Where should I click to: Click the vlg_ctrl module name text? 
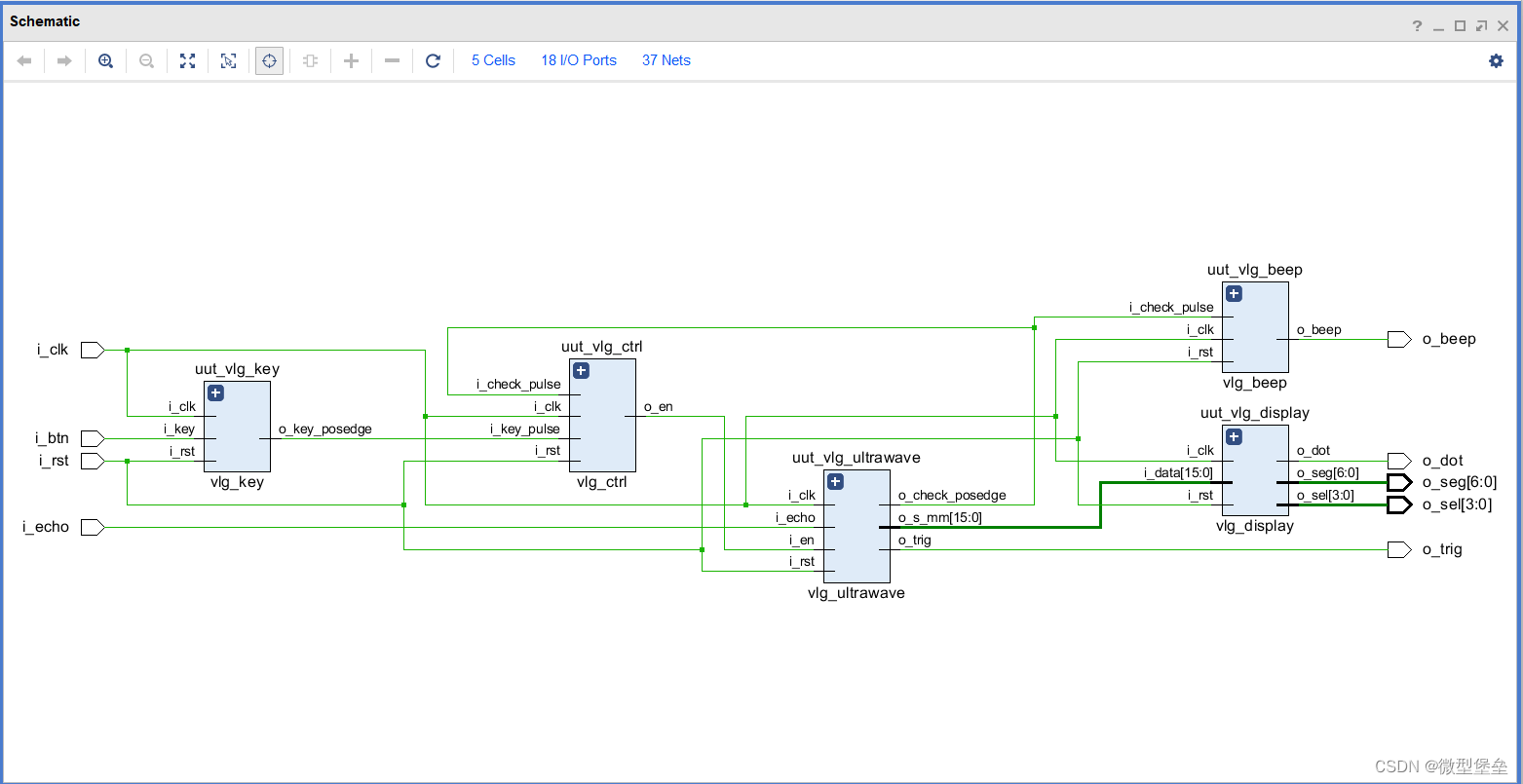tap(602, 482)
